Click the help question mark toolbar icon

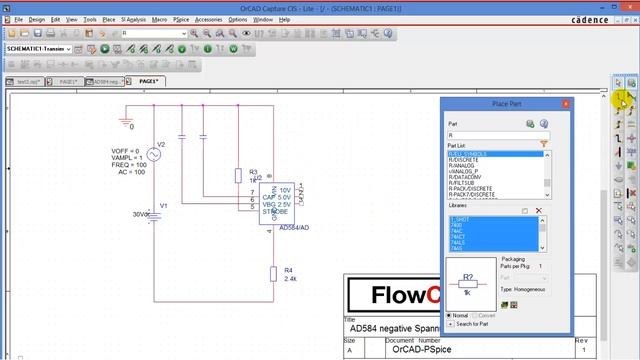click(388, 33)
